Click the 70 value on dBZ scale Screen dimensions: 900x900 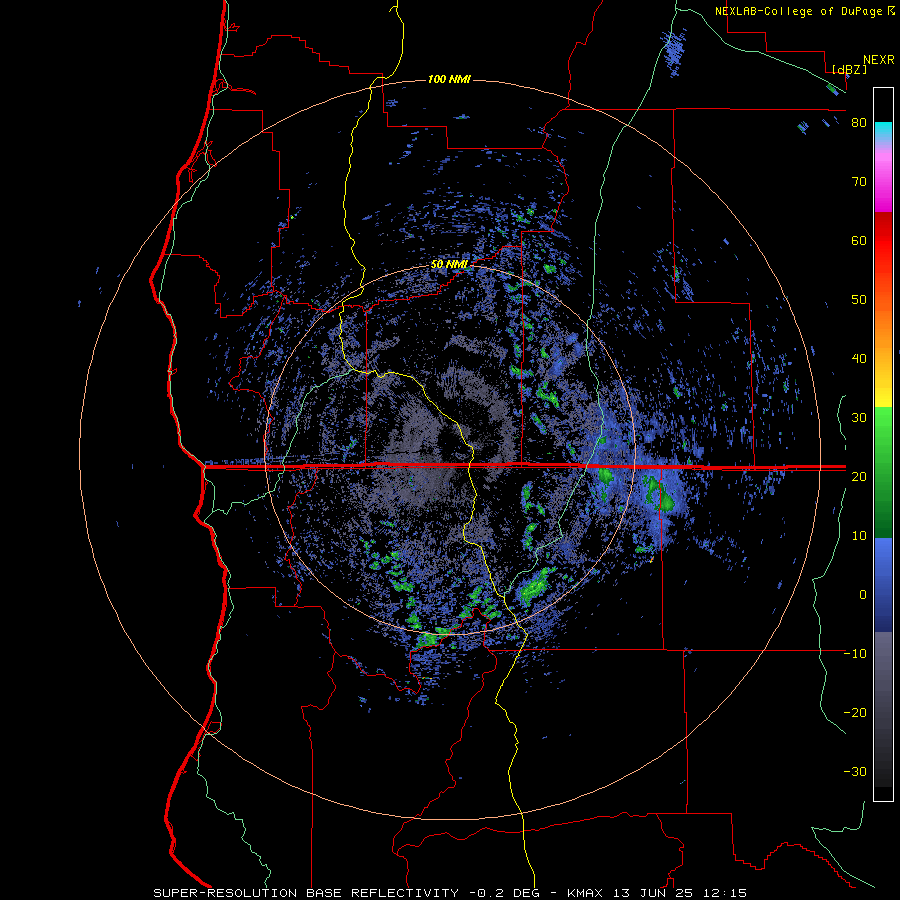coord(859,182)
